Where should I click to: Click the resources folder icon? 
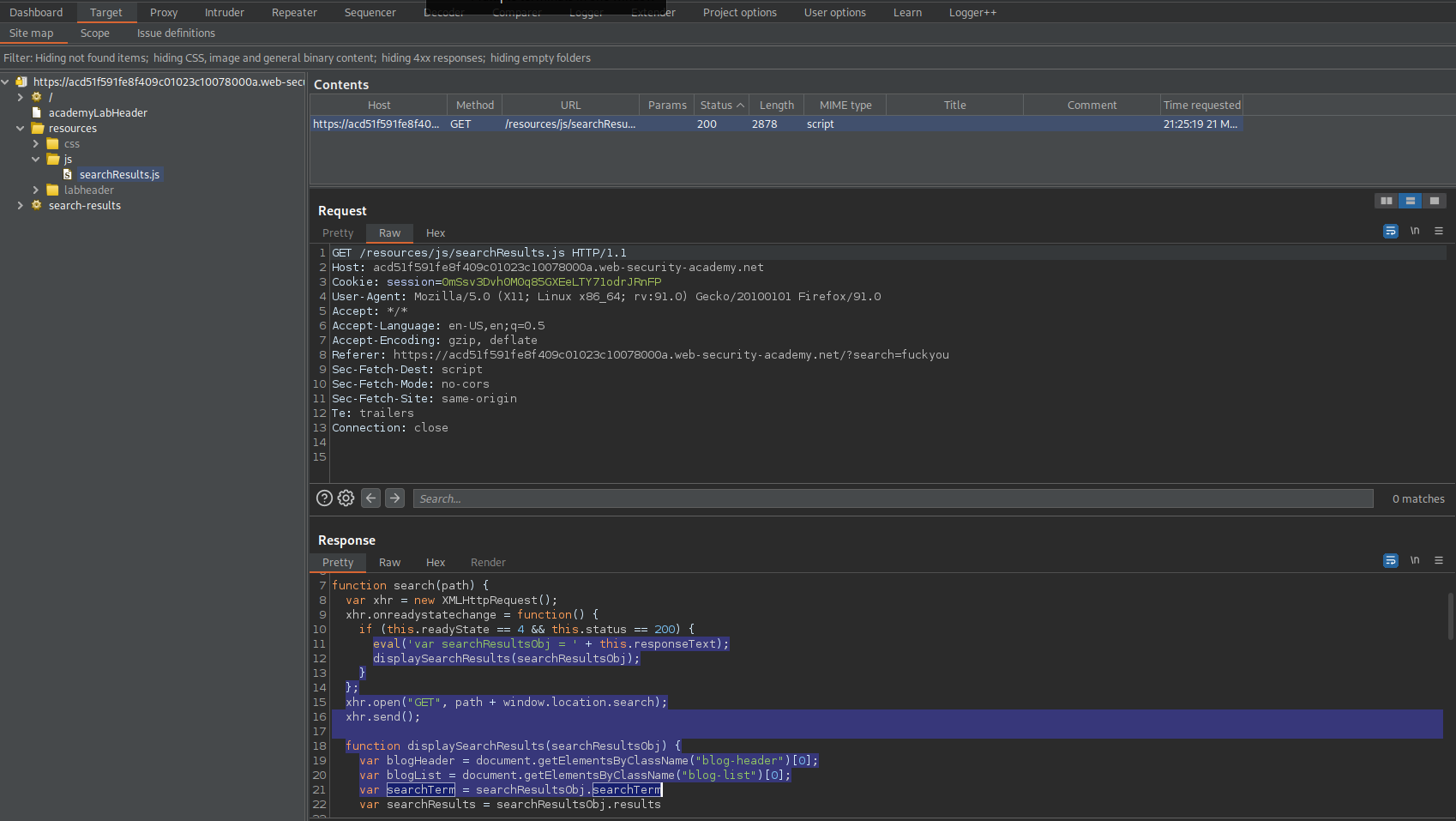(x=38, y=129)
